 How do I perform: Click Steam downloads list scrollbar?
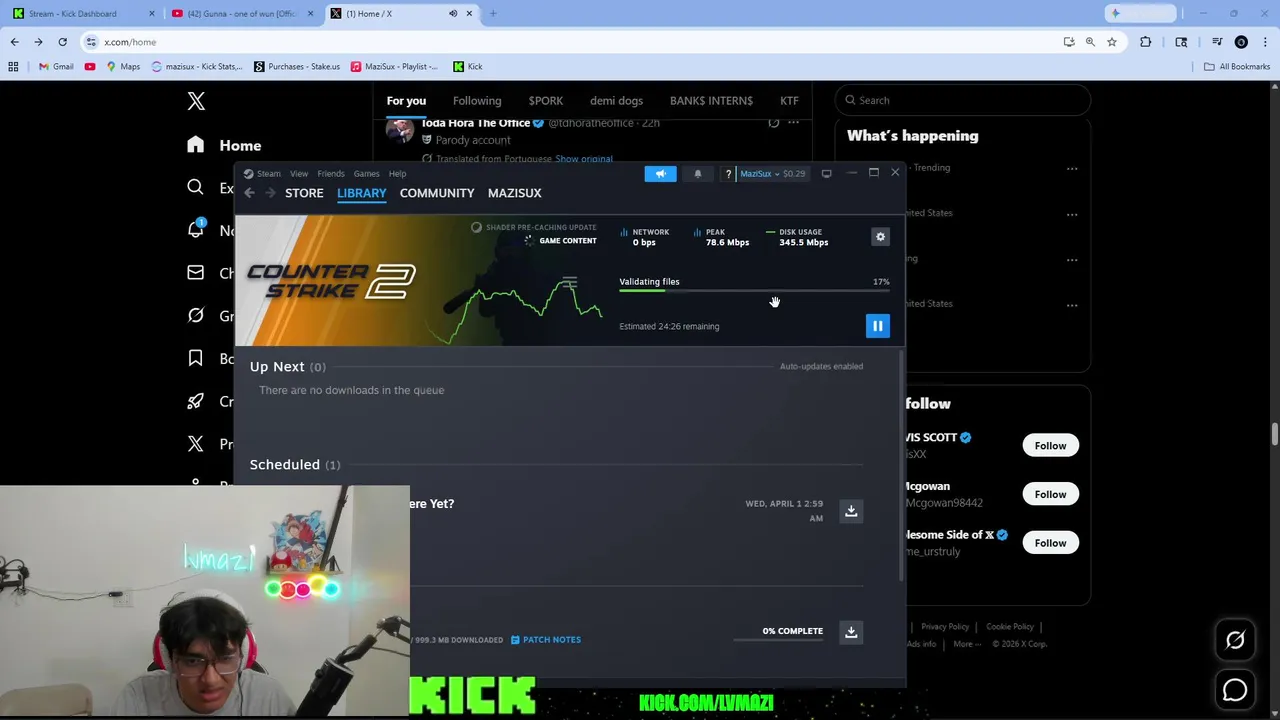point(901,465)
